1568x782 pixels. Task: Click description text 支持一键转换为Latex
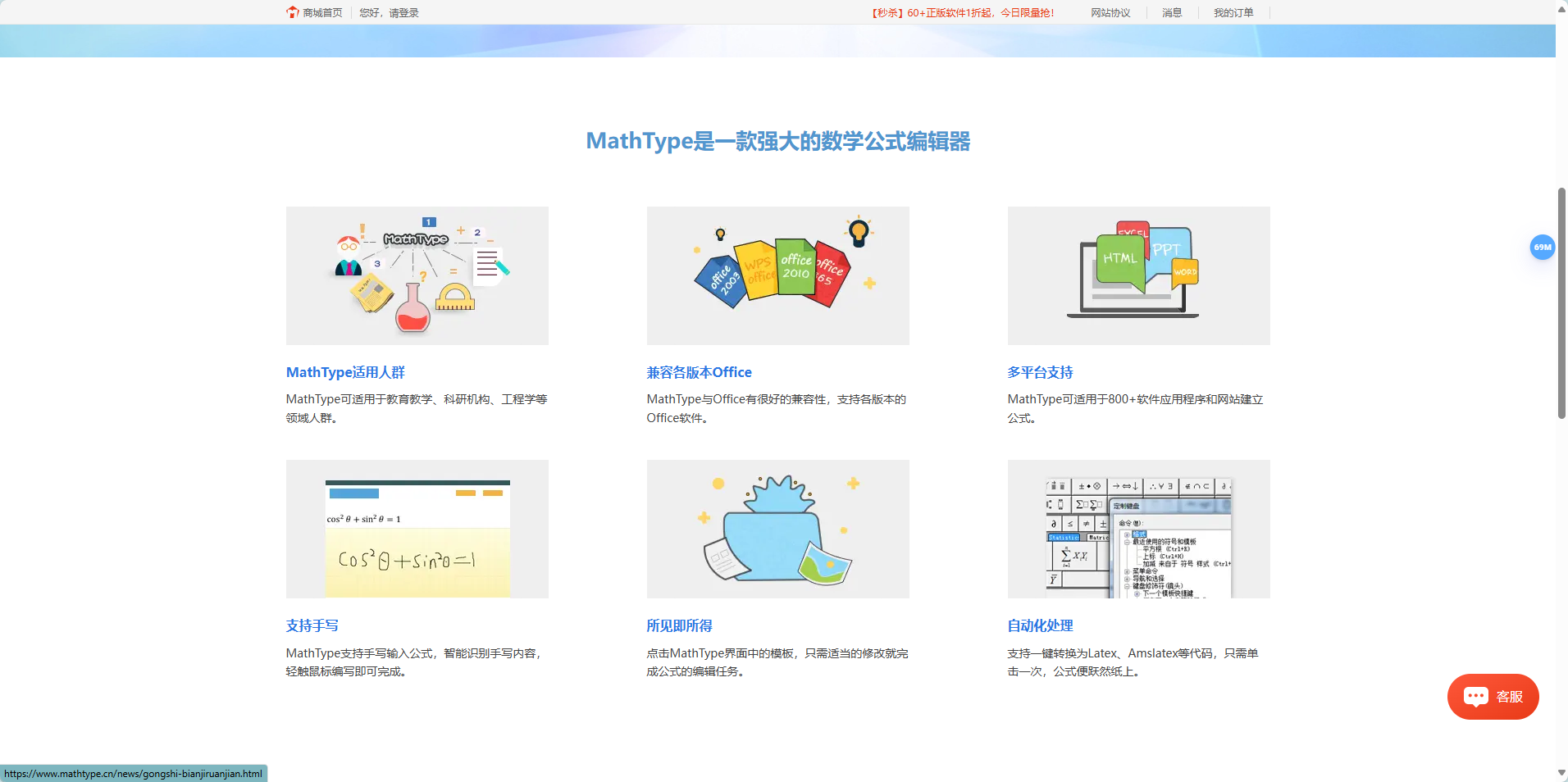click(1133, 662)
